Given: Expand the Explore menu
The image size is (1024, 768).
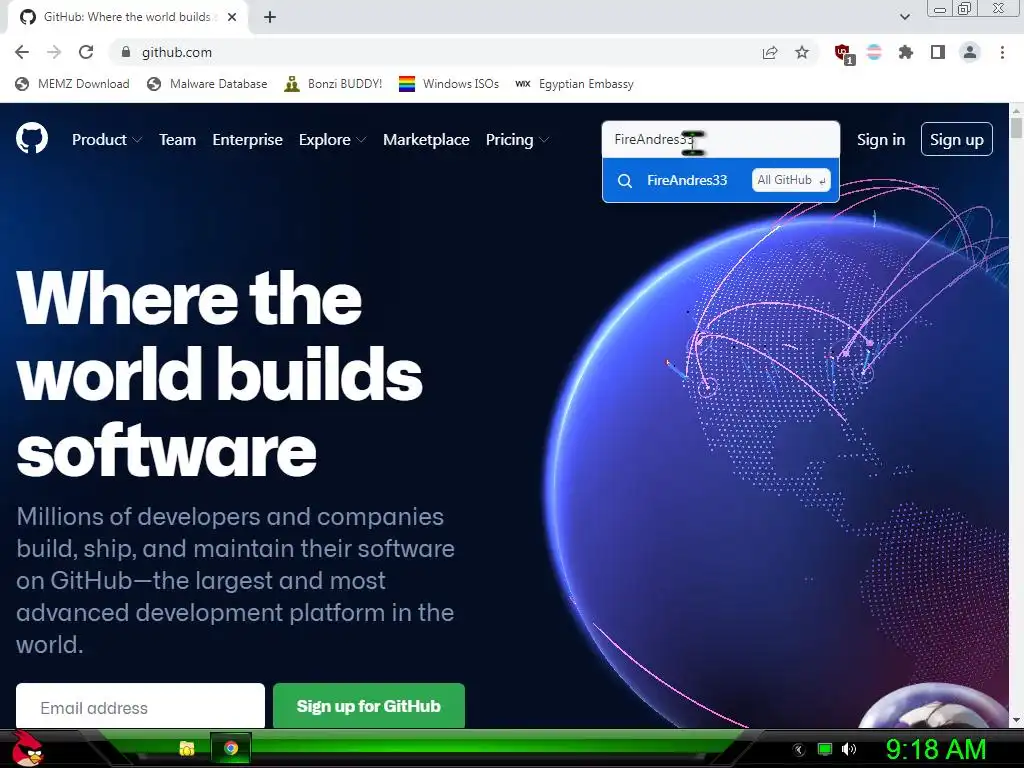Looking at the screenshot, I should coord(332,140).
